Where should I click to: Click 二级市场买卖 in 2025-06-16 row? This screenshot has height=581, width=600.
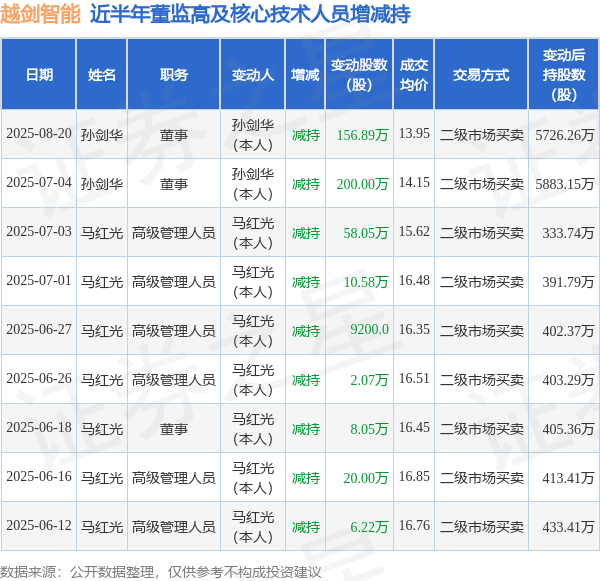481,478
